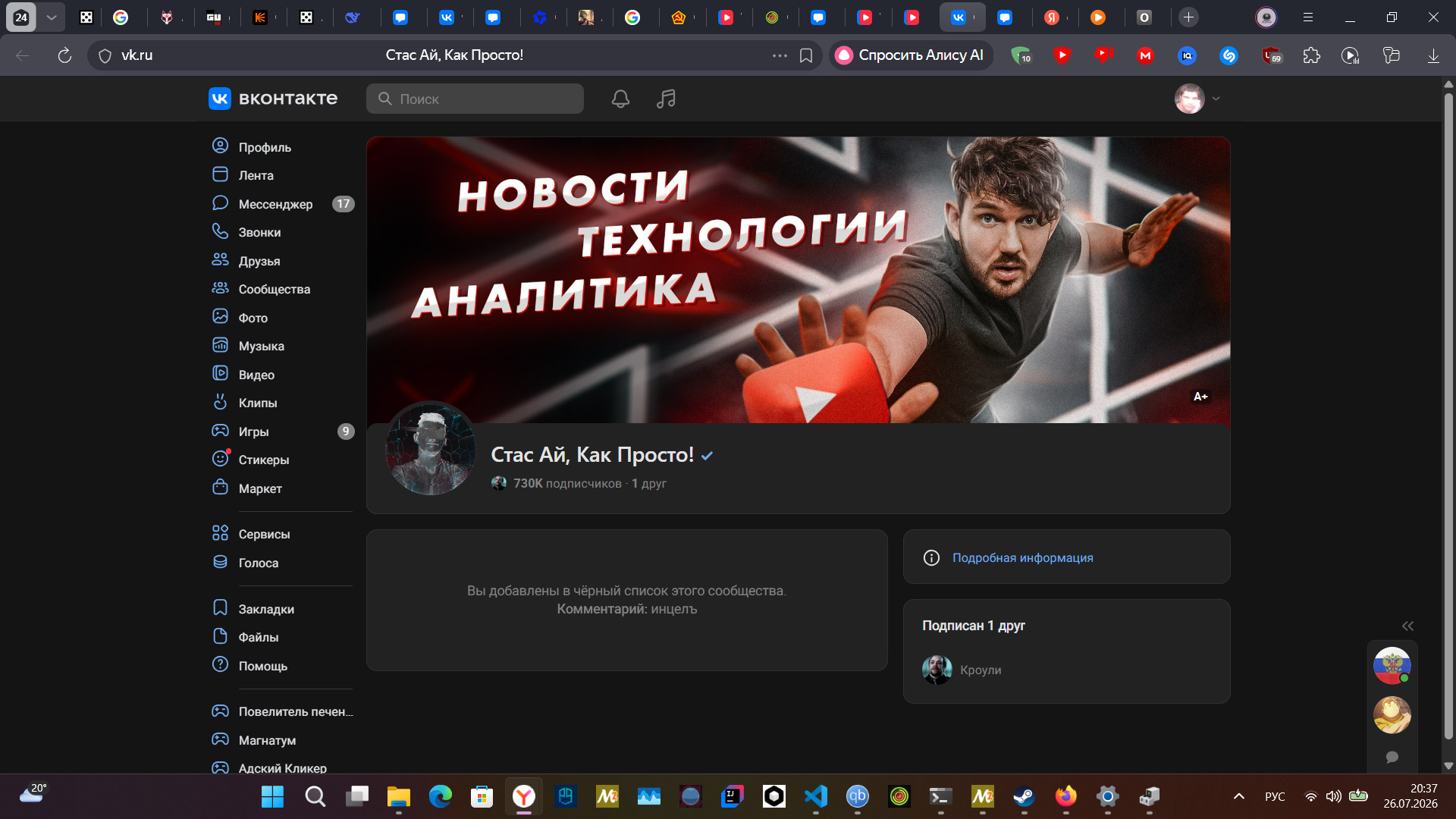Click the Голоса coins icon

click(220, 562)
